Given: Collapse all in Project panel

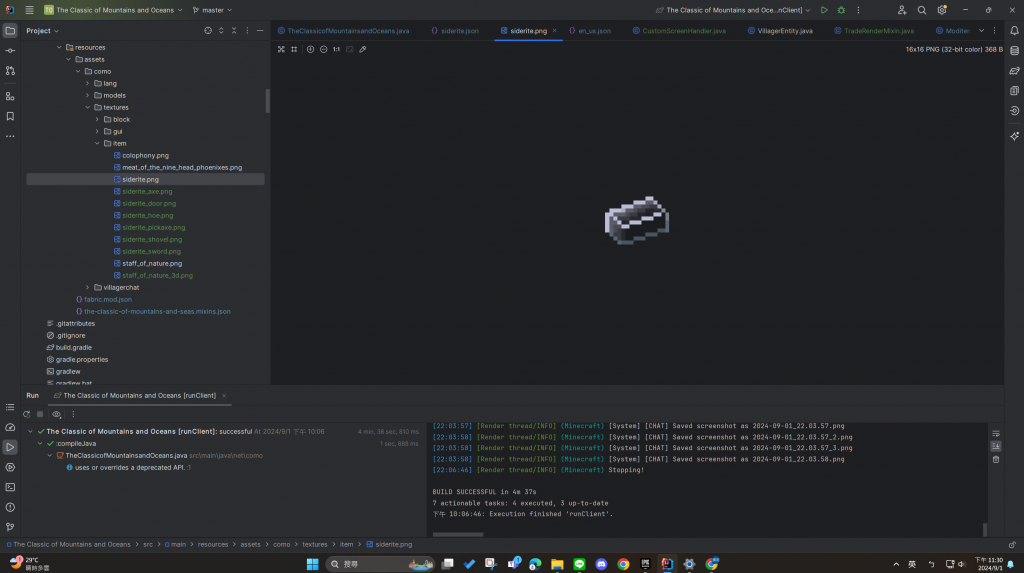Looking at the screenshot, I should (234, 31).
